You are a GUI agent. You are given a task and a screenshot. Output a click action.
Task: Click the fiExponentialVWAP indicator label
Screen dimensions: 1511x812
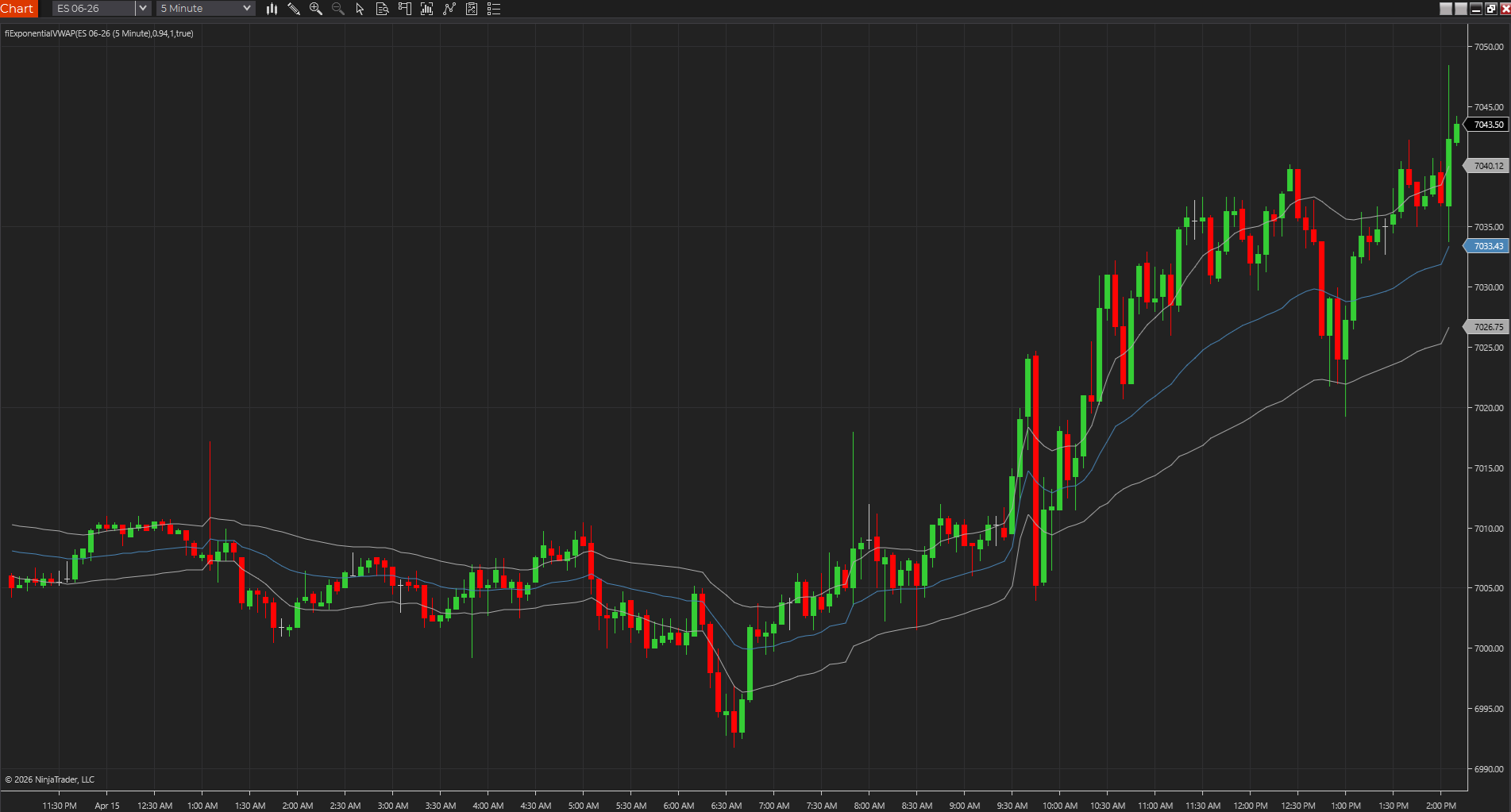point(99,33)
